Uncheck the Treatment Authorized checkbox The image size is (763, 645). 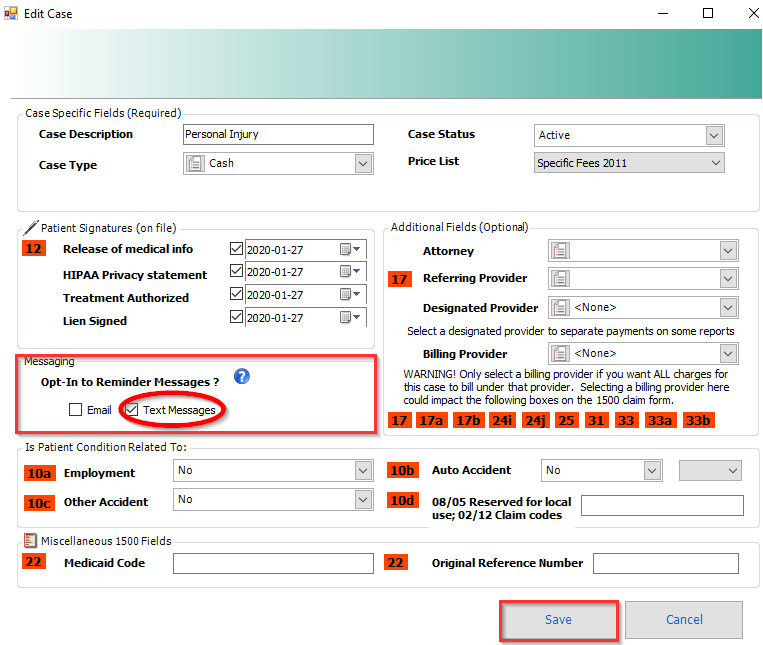click(236, 294)
